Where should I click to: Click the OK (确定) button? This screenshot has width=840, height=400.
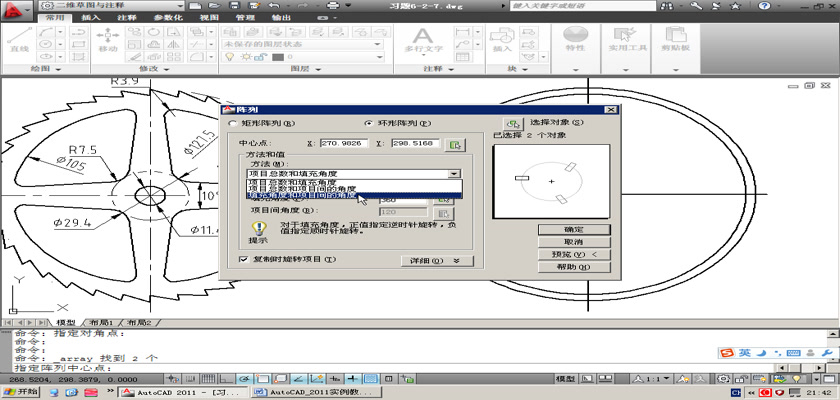click(574, 229)
